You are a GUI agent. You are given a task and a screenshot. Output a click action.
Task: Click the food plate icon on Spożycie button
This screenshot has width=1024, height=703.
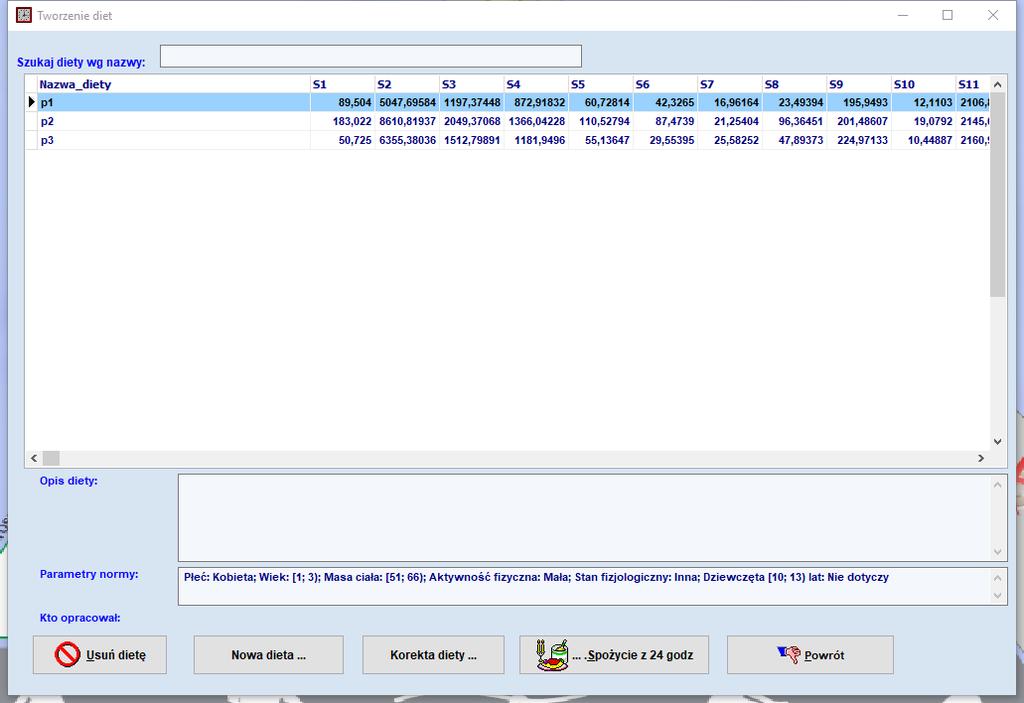(x=552, y=655)
